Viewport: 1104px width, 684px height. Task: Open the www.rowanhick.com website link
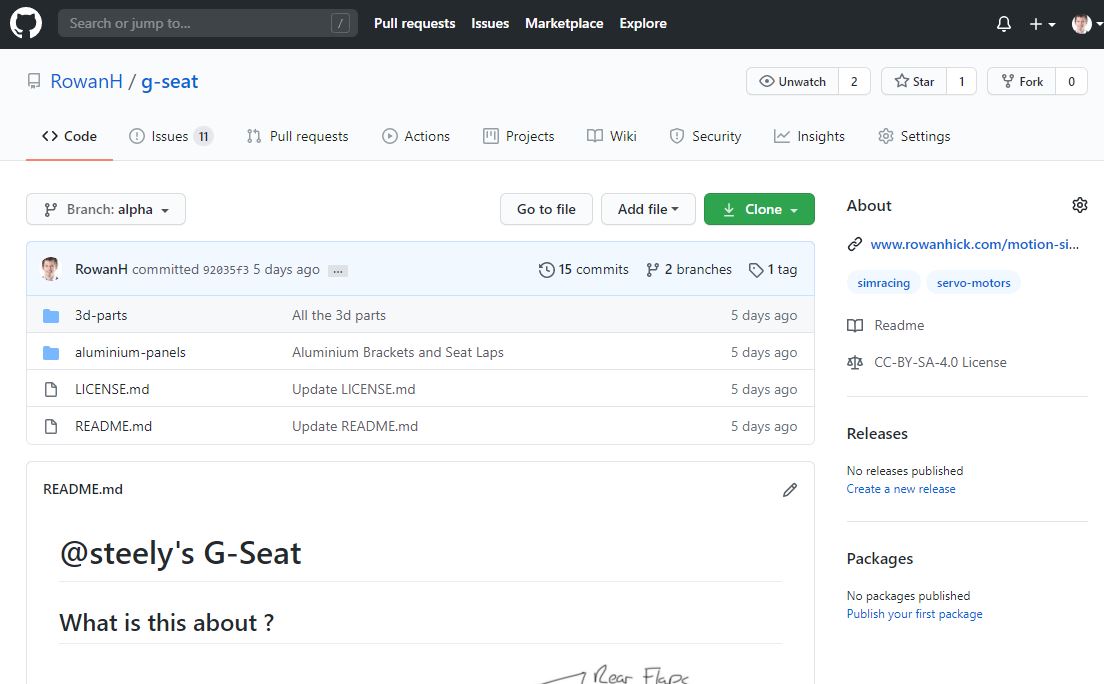pos(974,244)
